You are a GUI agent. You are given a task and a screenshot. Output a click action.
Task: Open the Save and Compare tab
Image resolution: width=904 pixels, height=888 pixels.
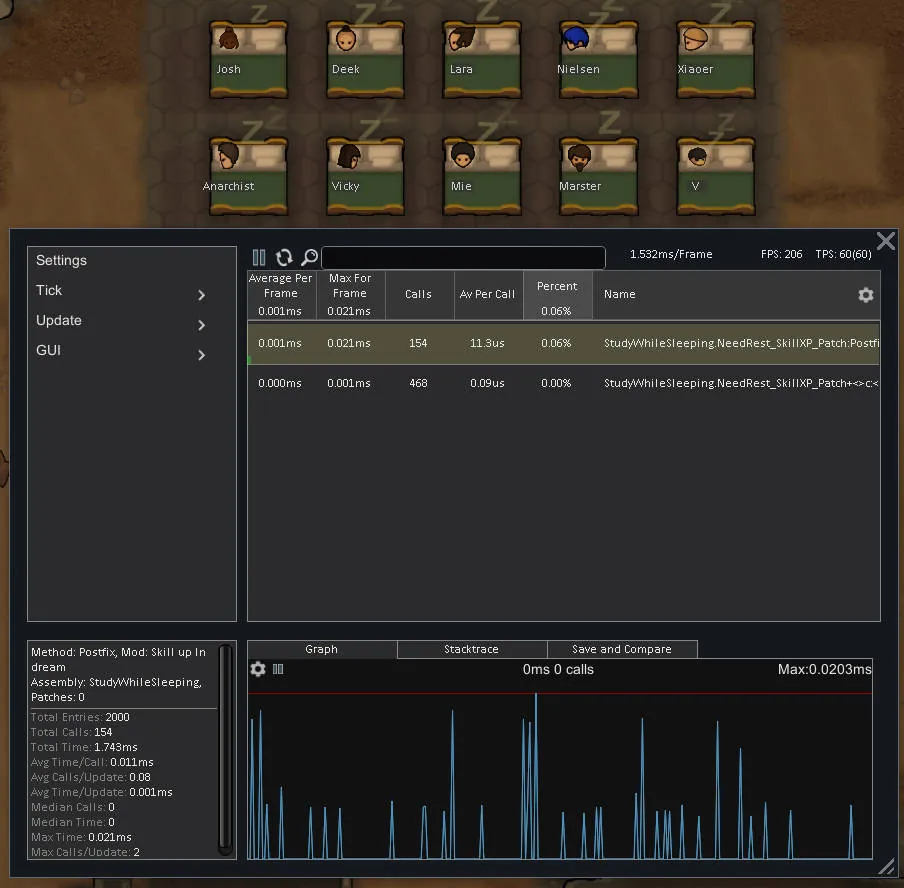pos(621,649)
